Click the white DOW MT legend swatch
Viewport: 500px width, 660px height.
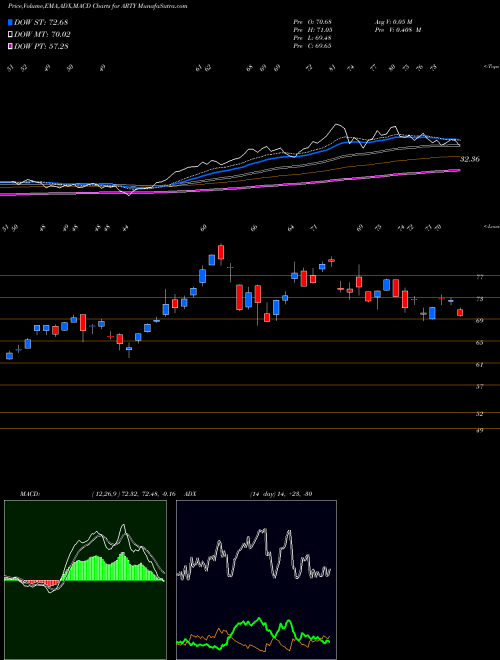10,35
